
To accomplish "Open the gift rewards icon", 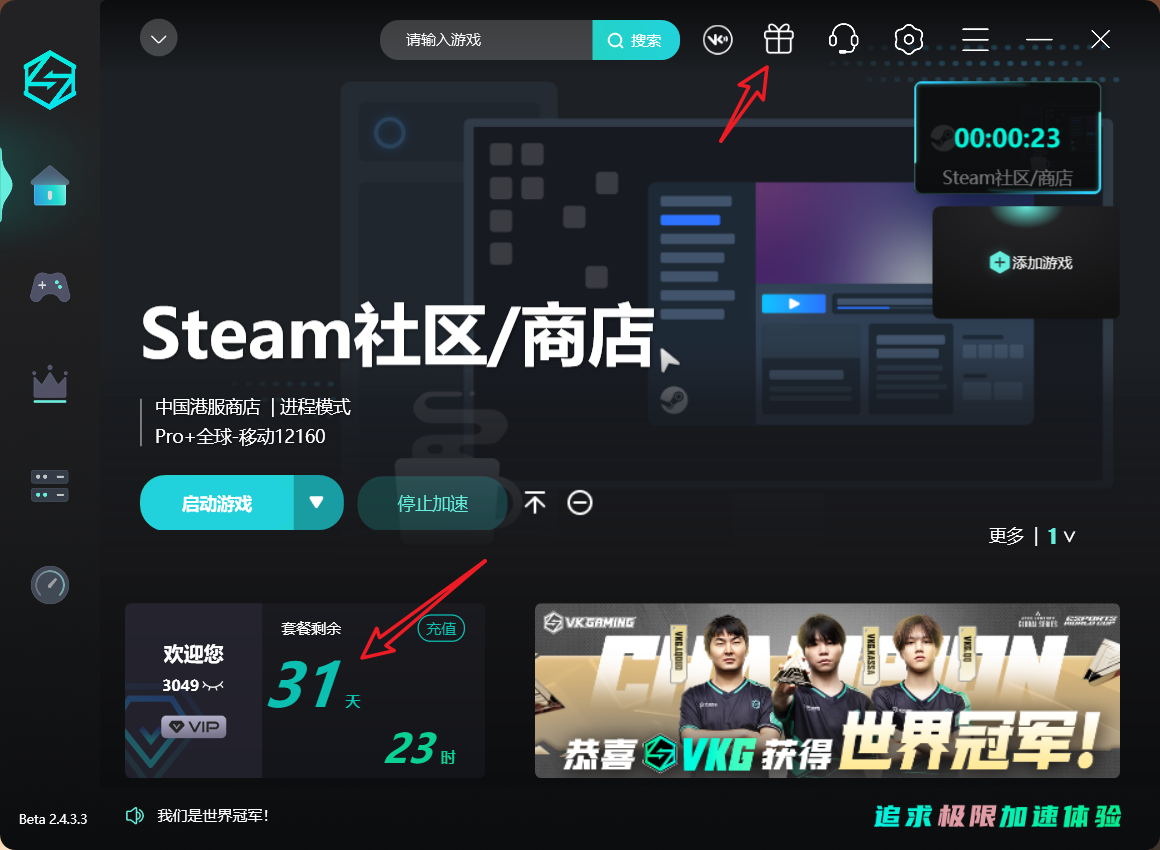I will tap(779, 39).
